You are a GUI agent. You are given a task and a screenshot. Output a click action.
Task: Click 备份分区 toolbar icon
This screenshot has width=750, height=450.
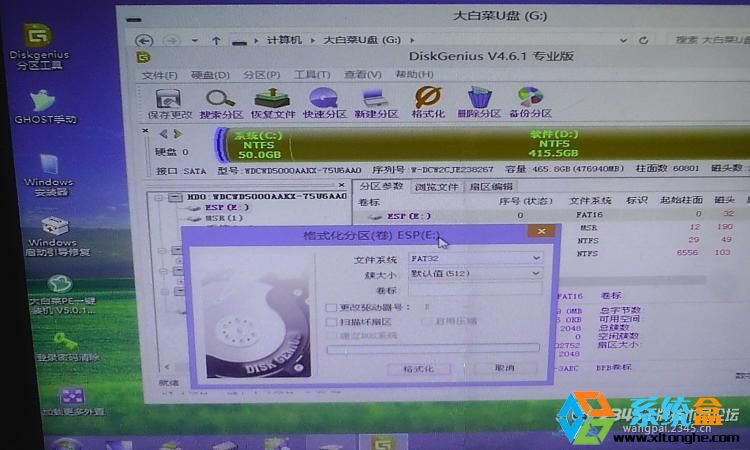(x=530, y=102)
